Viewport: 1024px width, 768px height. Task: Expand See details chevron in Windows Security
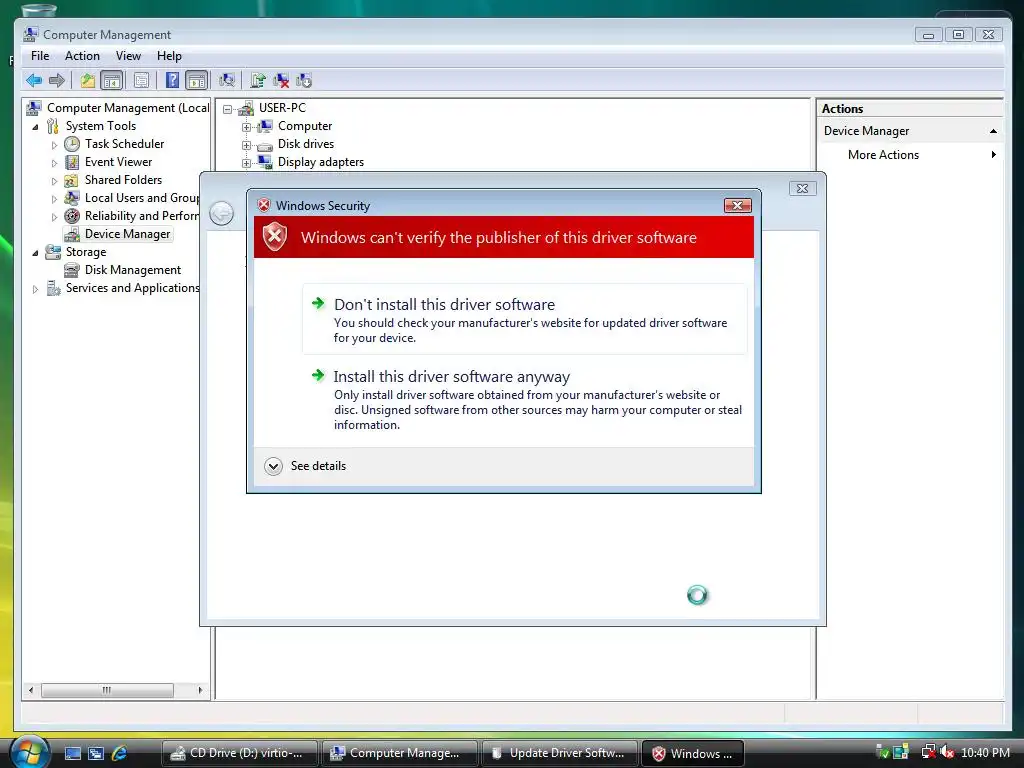[x=274, y=466]
